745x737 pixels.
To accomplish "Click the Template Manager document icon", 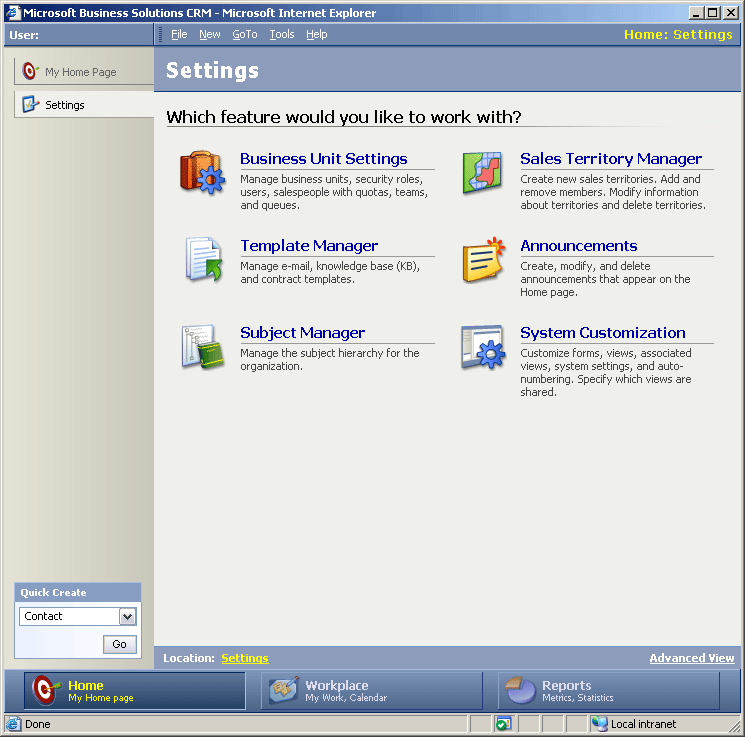I will (x=204, y=259).
